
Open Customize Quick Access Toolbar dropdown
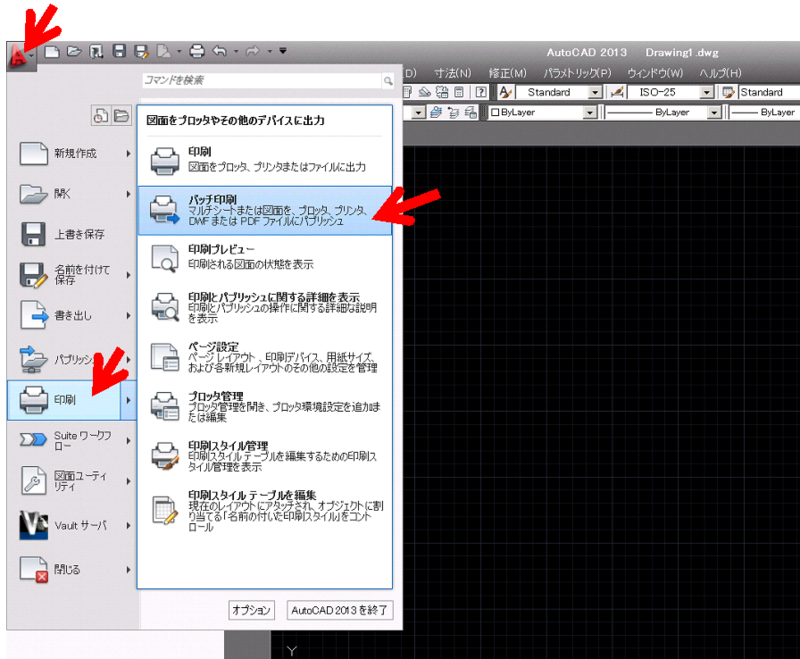click(x=283, y=50)
